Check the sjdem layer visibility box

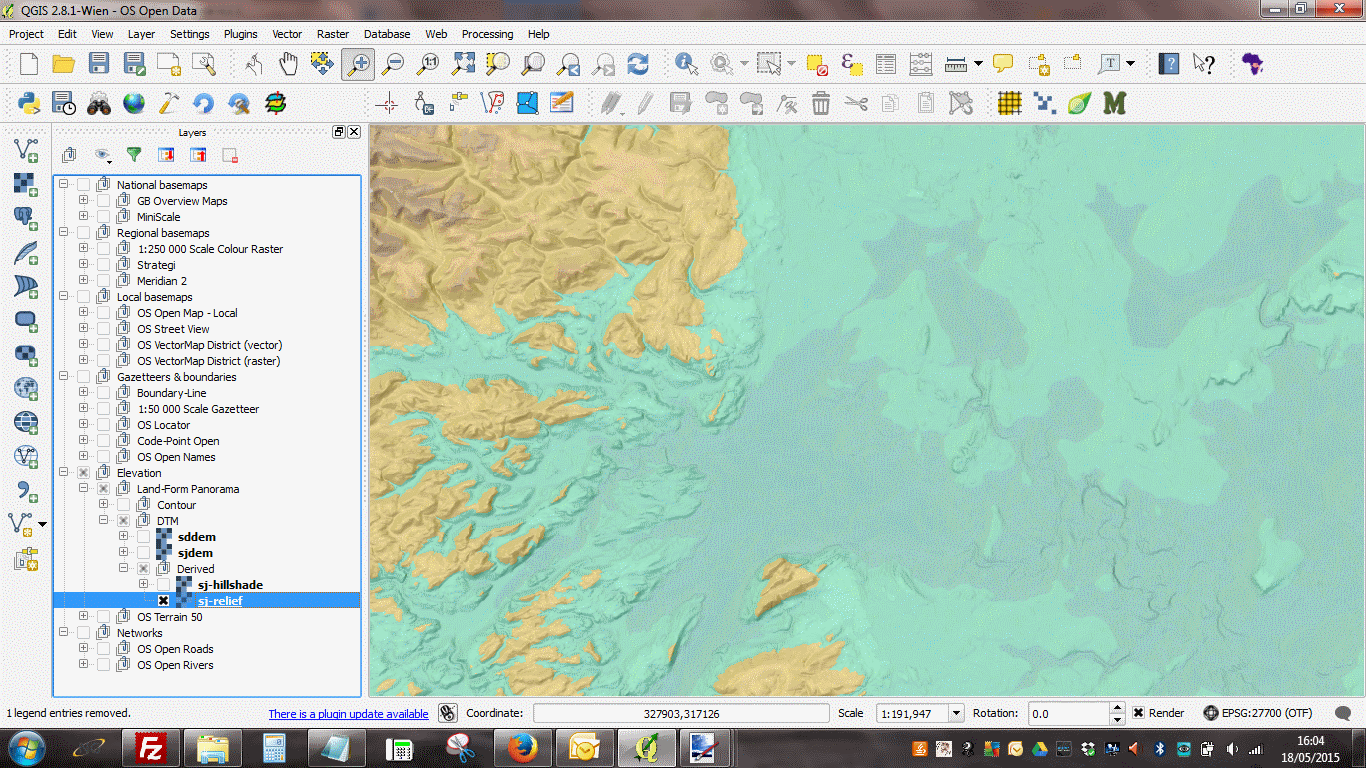(143, 553)
